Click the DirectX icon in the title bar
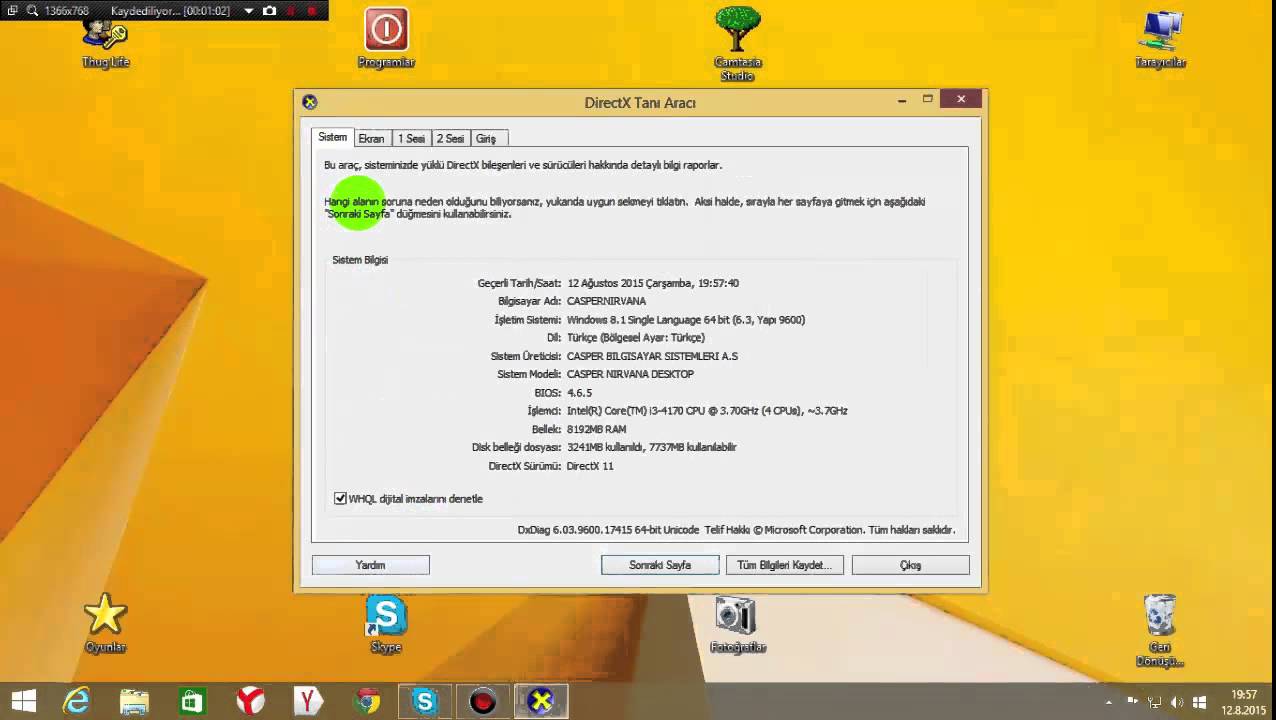Image resolution: width=1276 pixels, height=720 pixels. click(310, 102)
